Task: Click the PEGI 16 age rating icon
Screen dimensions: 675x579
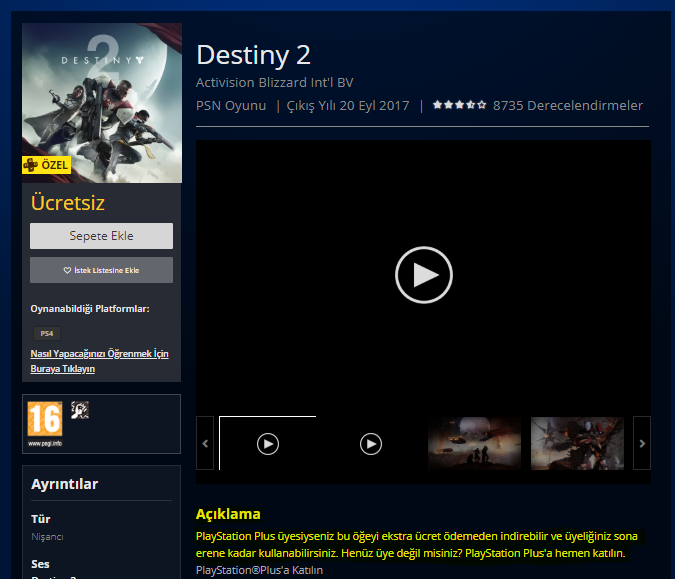Action: click(45, 419)
